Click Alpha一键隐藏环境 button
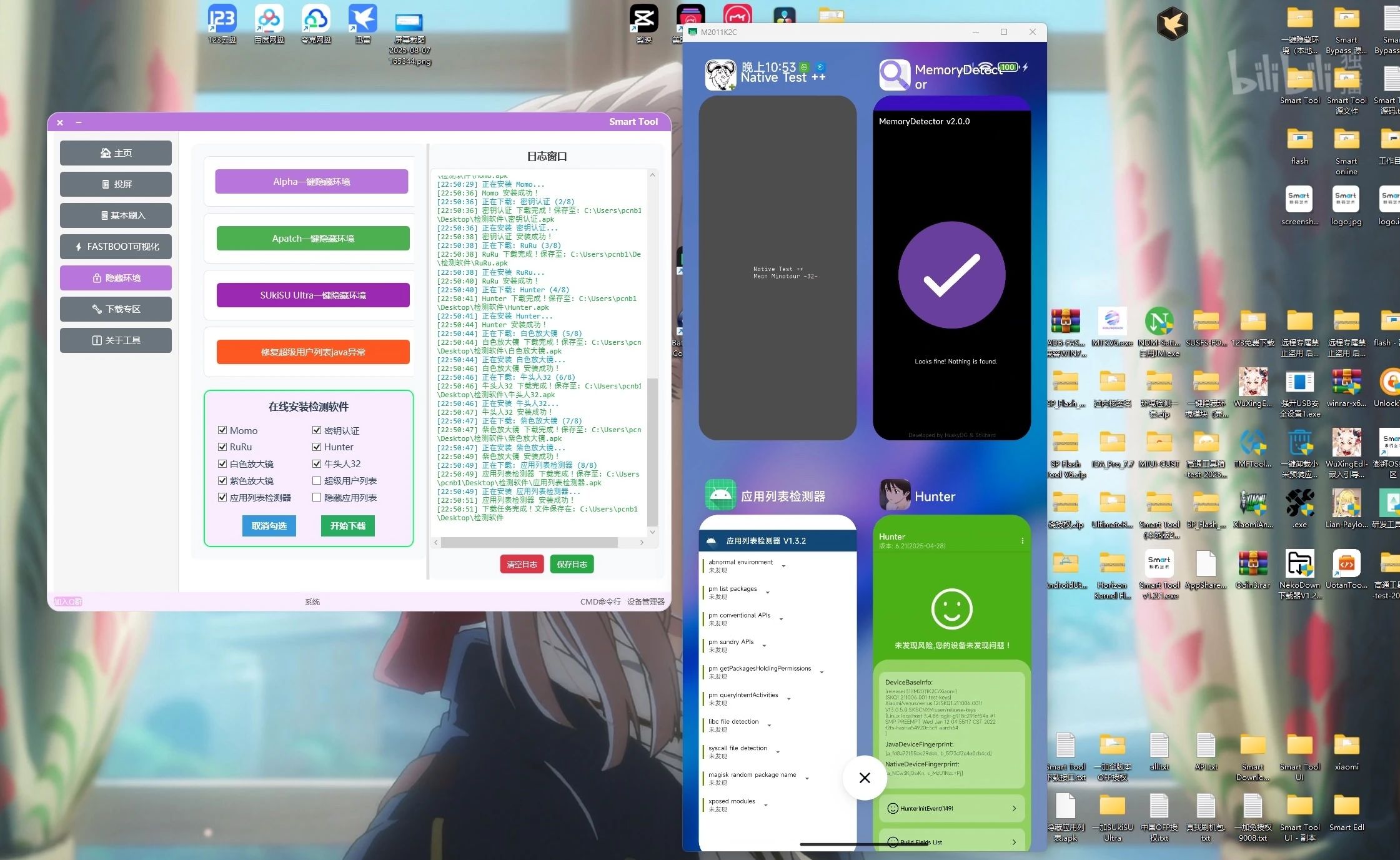1400x860 pixels. (312, 182)
